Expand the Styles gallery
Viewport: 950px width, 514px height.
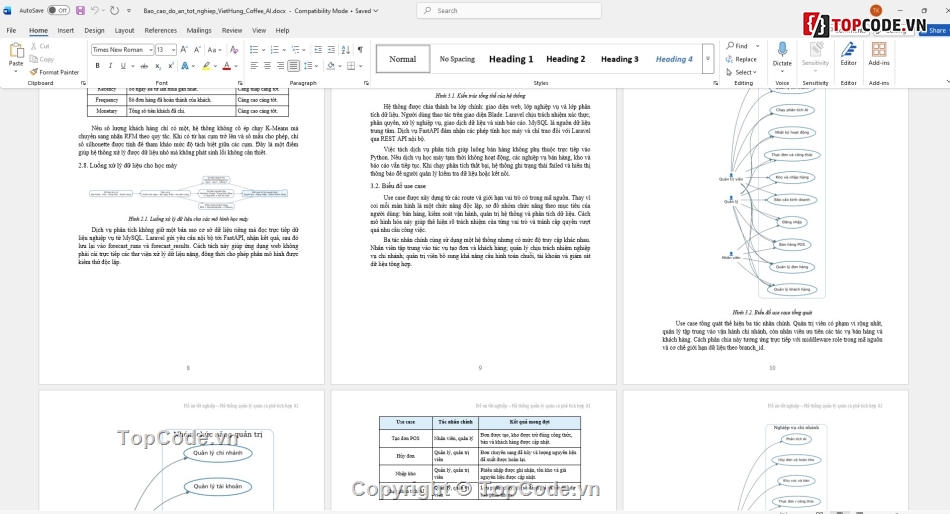[x=708, y=59]
